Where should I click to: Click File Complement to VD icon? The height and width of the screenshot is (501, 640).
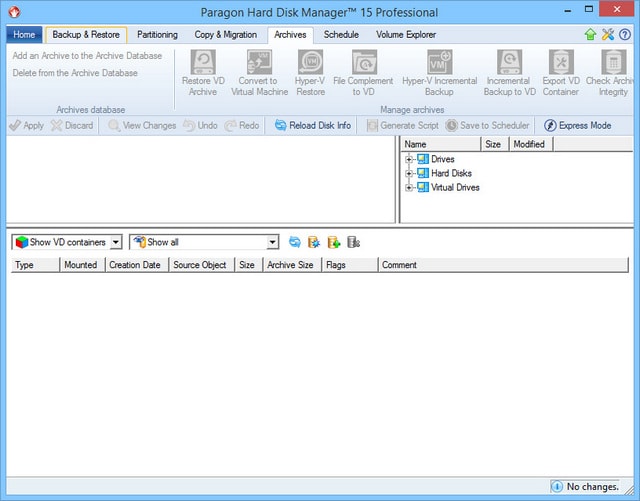pyautogui.click(x=363, y=64)
